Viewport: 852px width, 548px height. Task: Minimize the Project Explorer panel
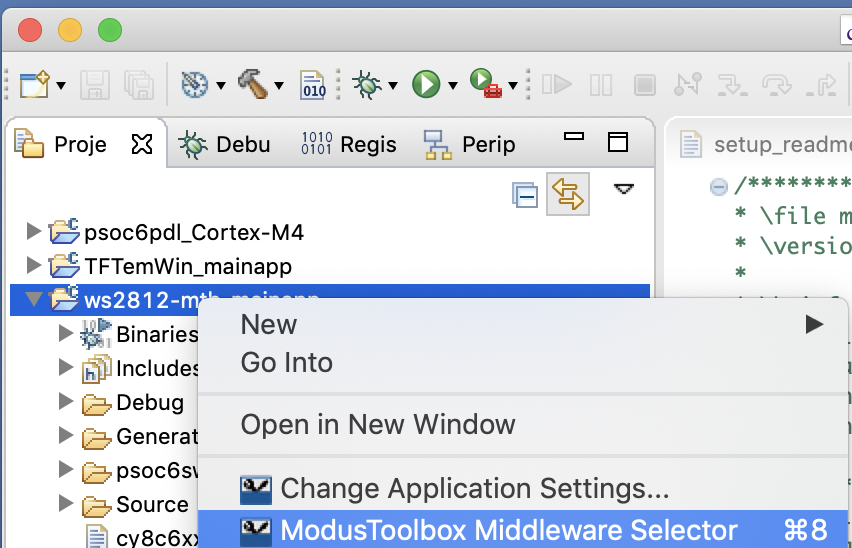574,137
